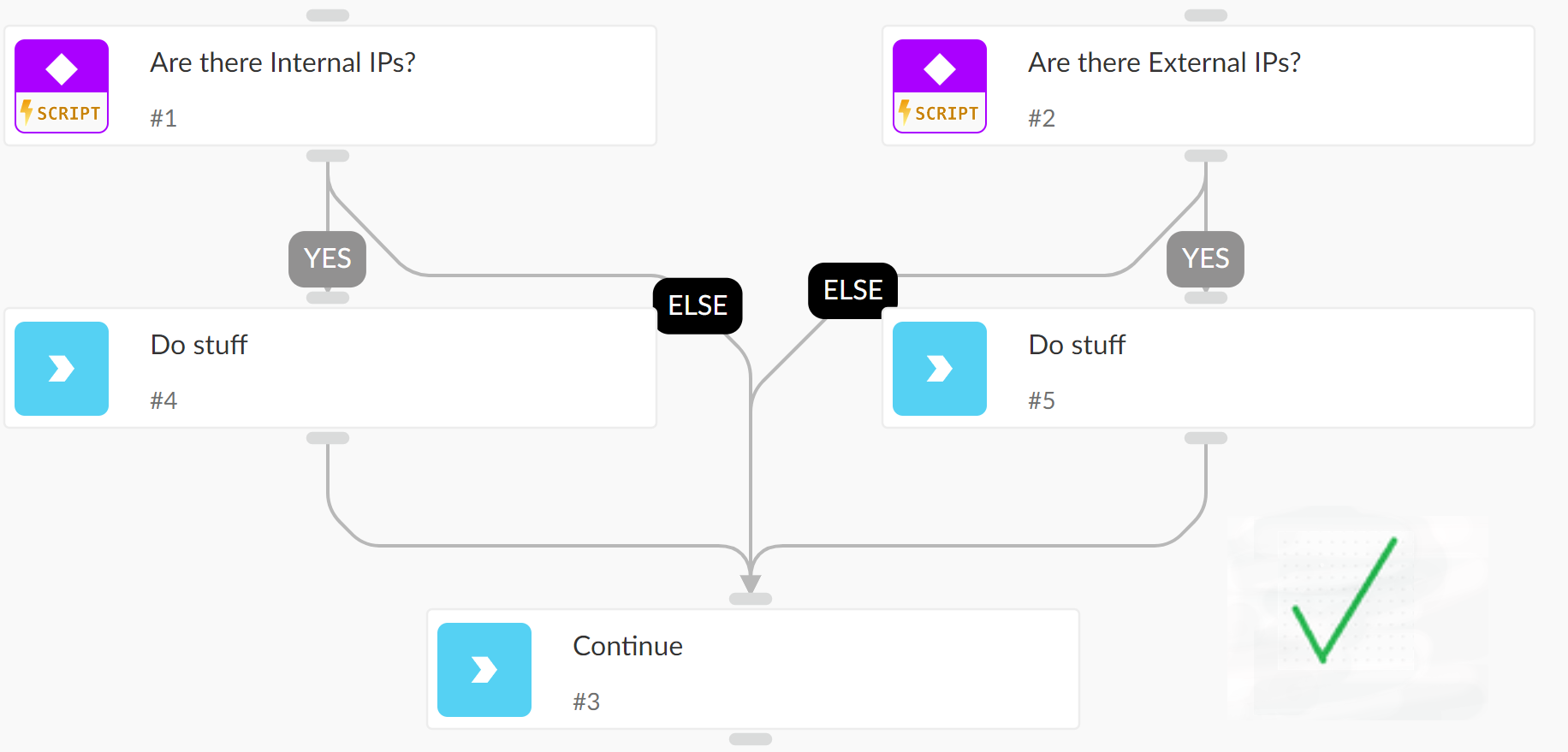Select the 'Do stuff' #4 task card
1568x752 pixels.
point(330,368)
